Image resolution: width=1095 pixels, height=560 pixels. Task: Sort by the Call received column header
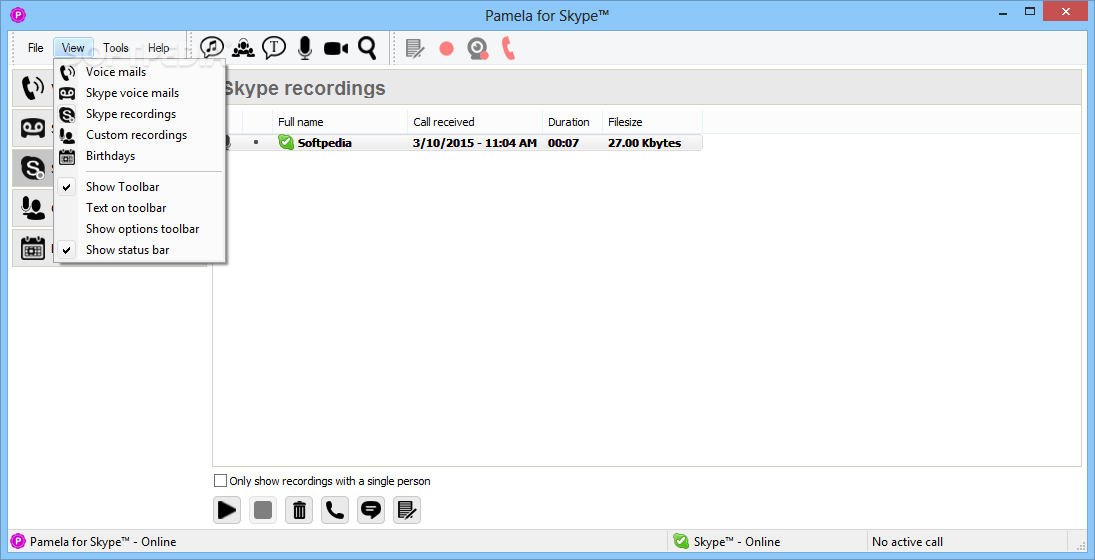click(x=475, y=121)
